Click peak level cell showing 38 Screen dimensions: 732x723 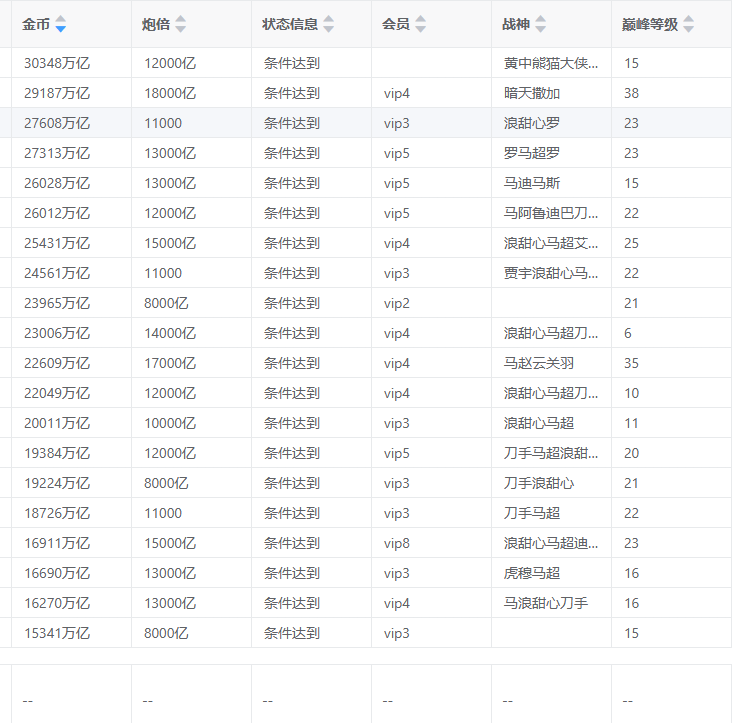[631, 93]
